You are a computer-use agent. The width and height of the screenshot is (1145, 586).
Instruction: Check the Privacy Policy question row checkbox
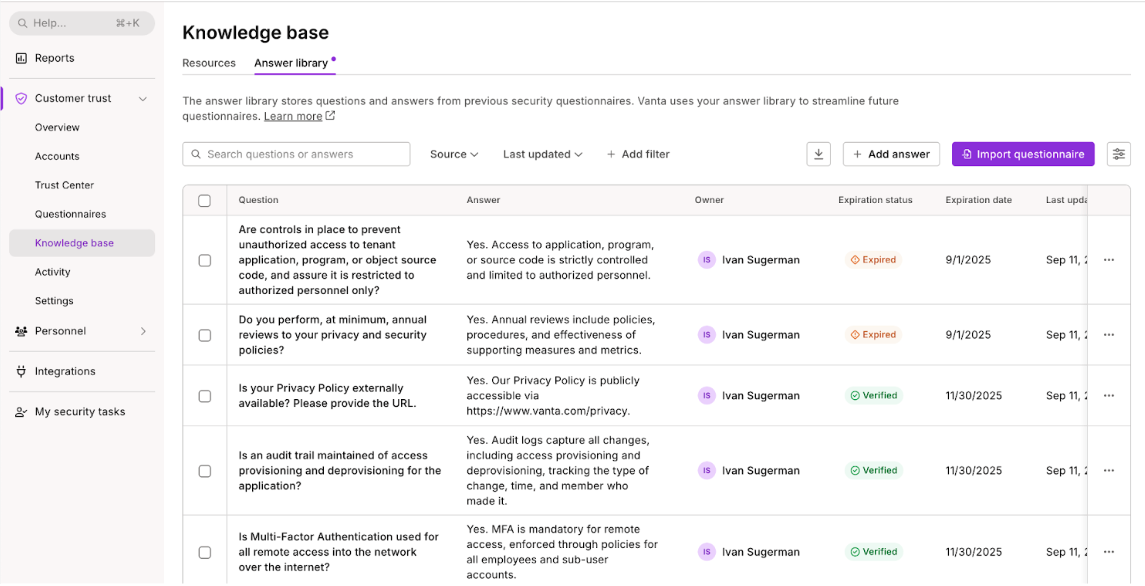[205, 396]
